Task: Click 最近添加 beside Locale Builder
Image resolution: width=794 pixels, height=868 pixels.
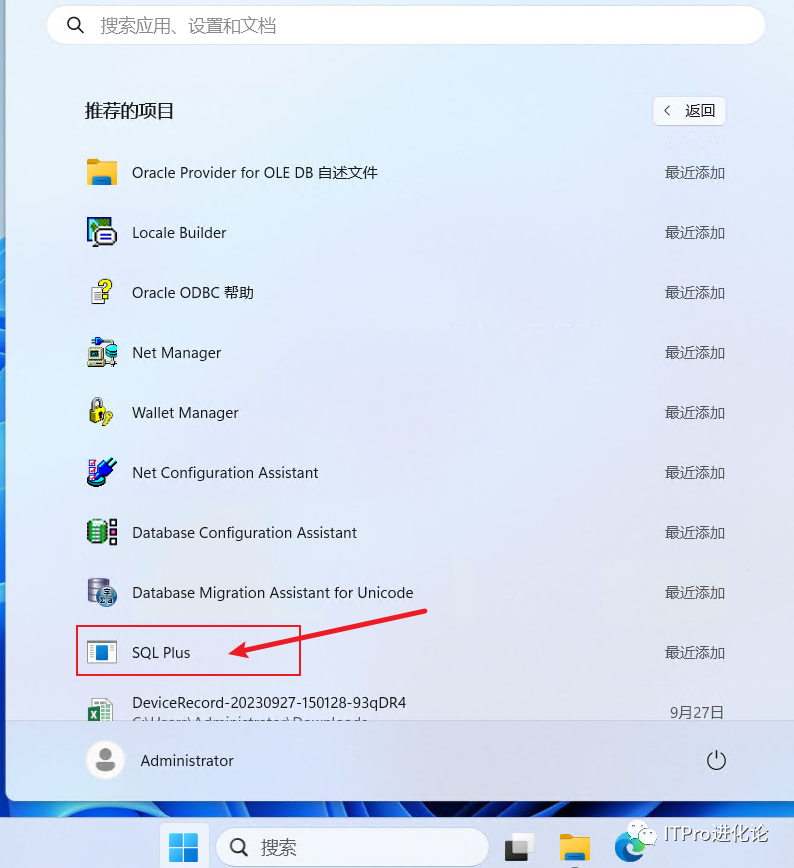Action: coord(694,232)
